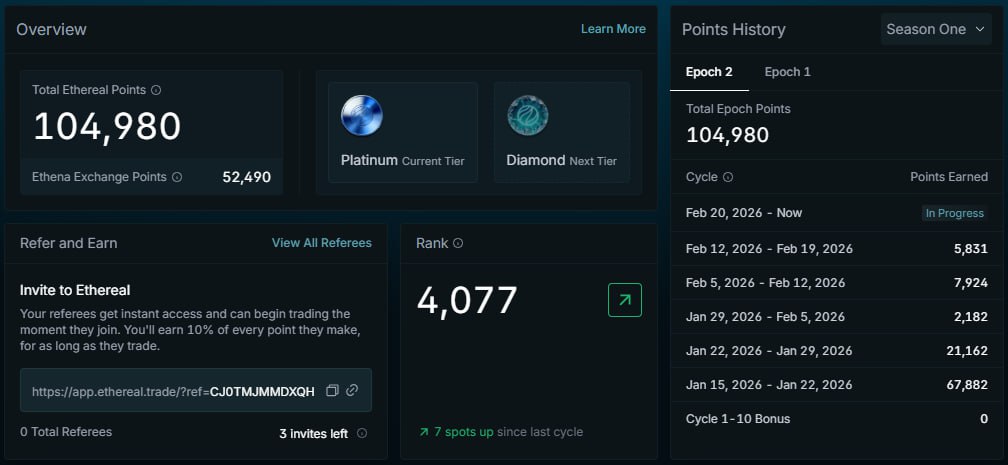The height and width of the screenshot is (465, 1008).
Task: Click the In Progress status badge
Action: 954,213
